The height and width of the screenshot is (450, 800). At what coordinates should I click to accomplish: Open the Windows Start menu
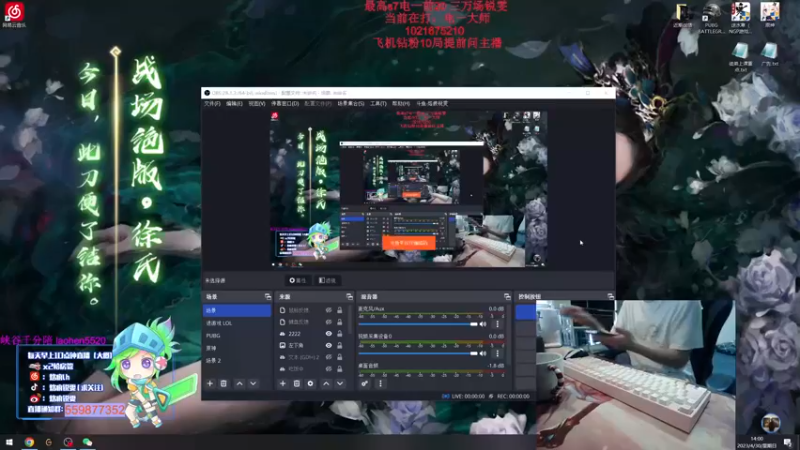tap(9, 442)
